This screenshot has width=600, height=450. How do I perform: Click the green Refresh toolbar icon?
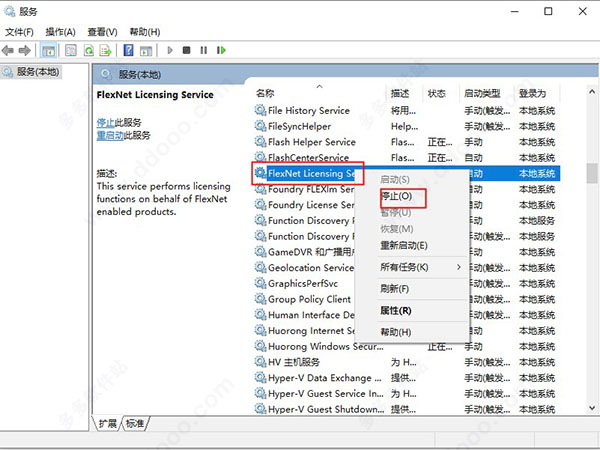pyautogui.click(x=89, y=50)
